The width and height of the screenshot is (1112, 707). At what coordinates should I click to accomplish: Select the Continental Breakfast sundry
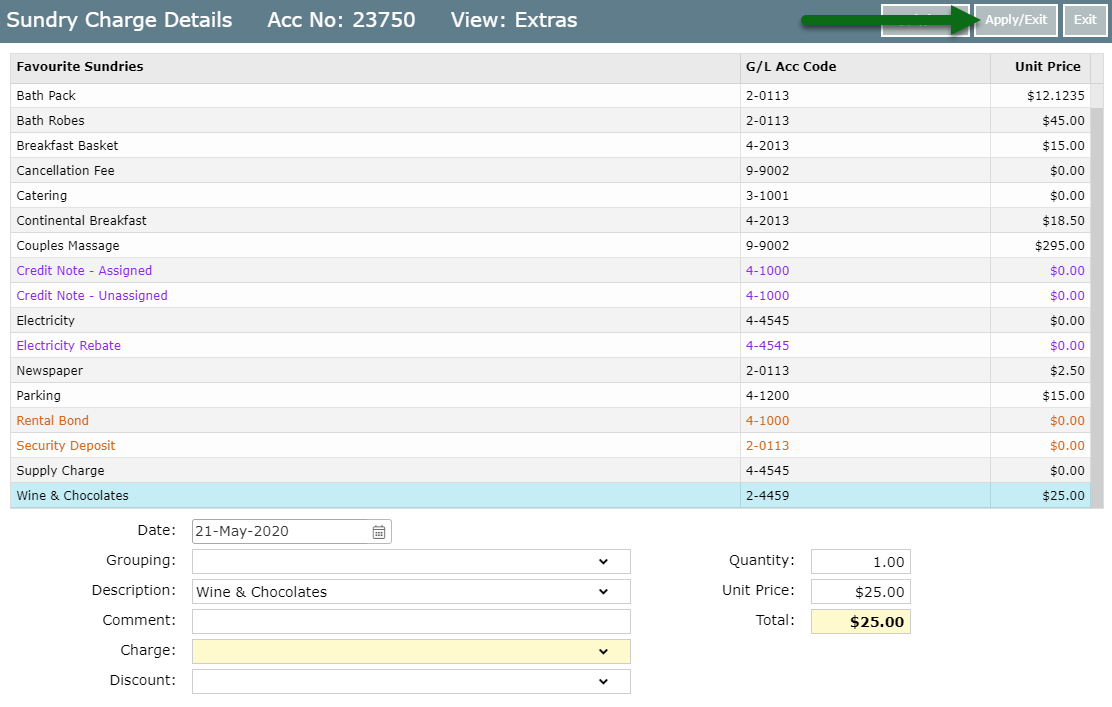(x=550, y=221)
